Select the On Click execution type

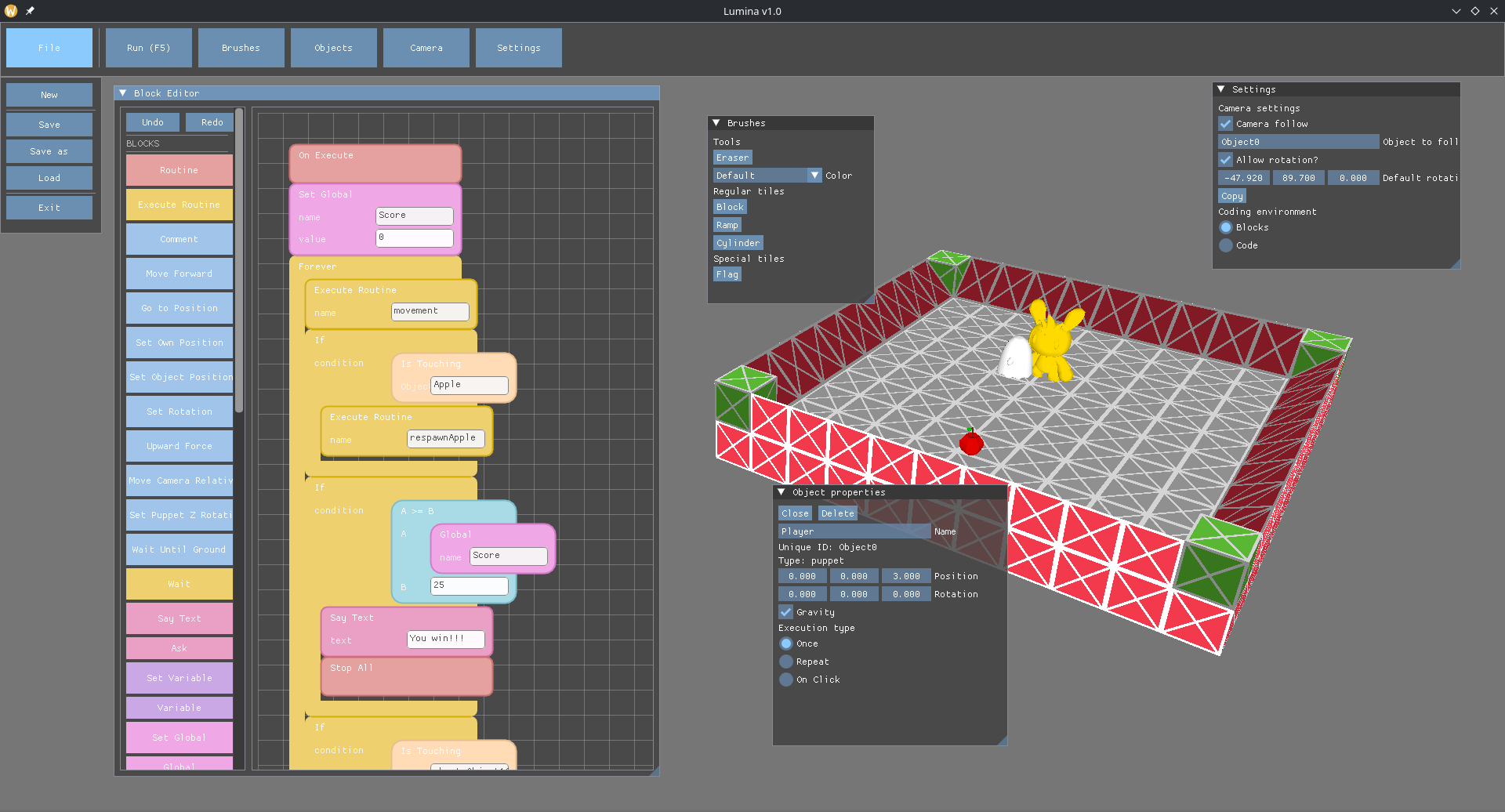coord(786,680)
